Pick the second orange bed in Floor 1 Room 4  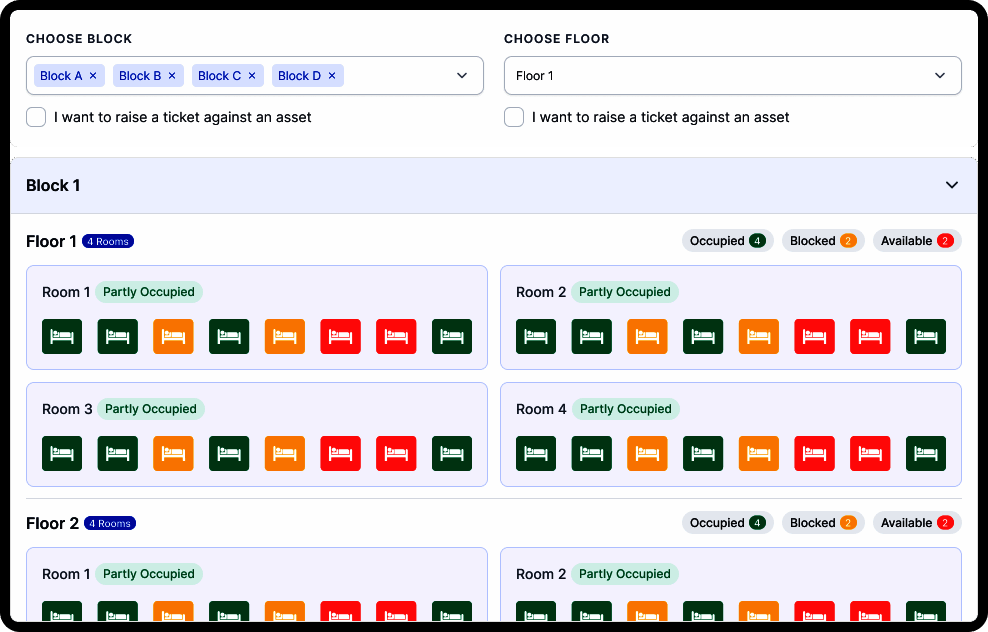click(758, 454)
